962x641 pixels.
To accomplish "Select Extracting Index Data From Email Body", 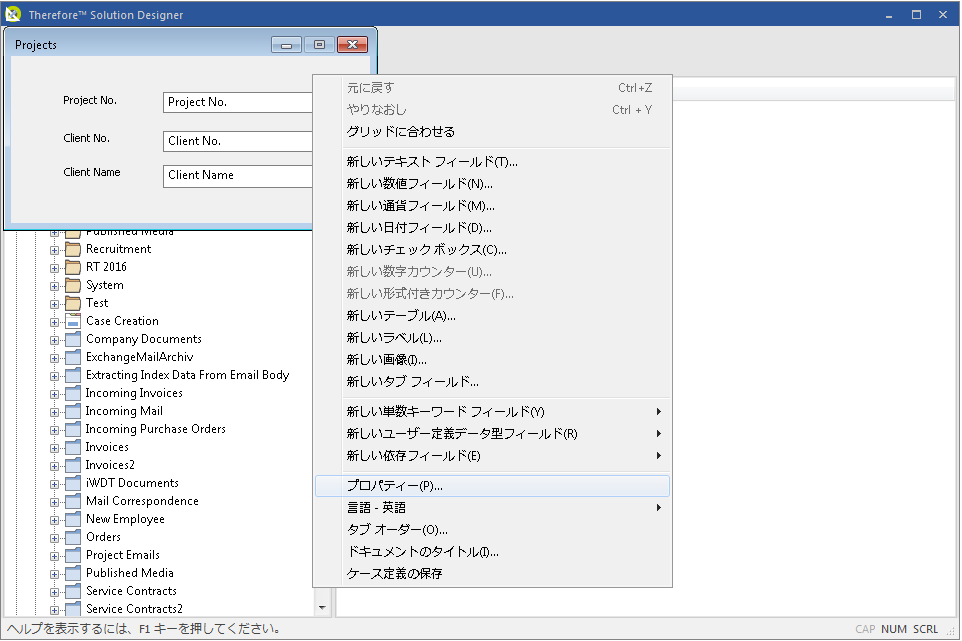I will coord(187,375).
